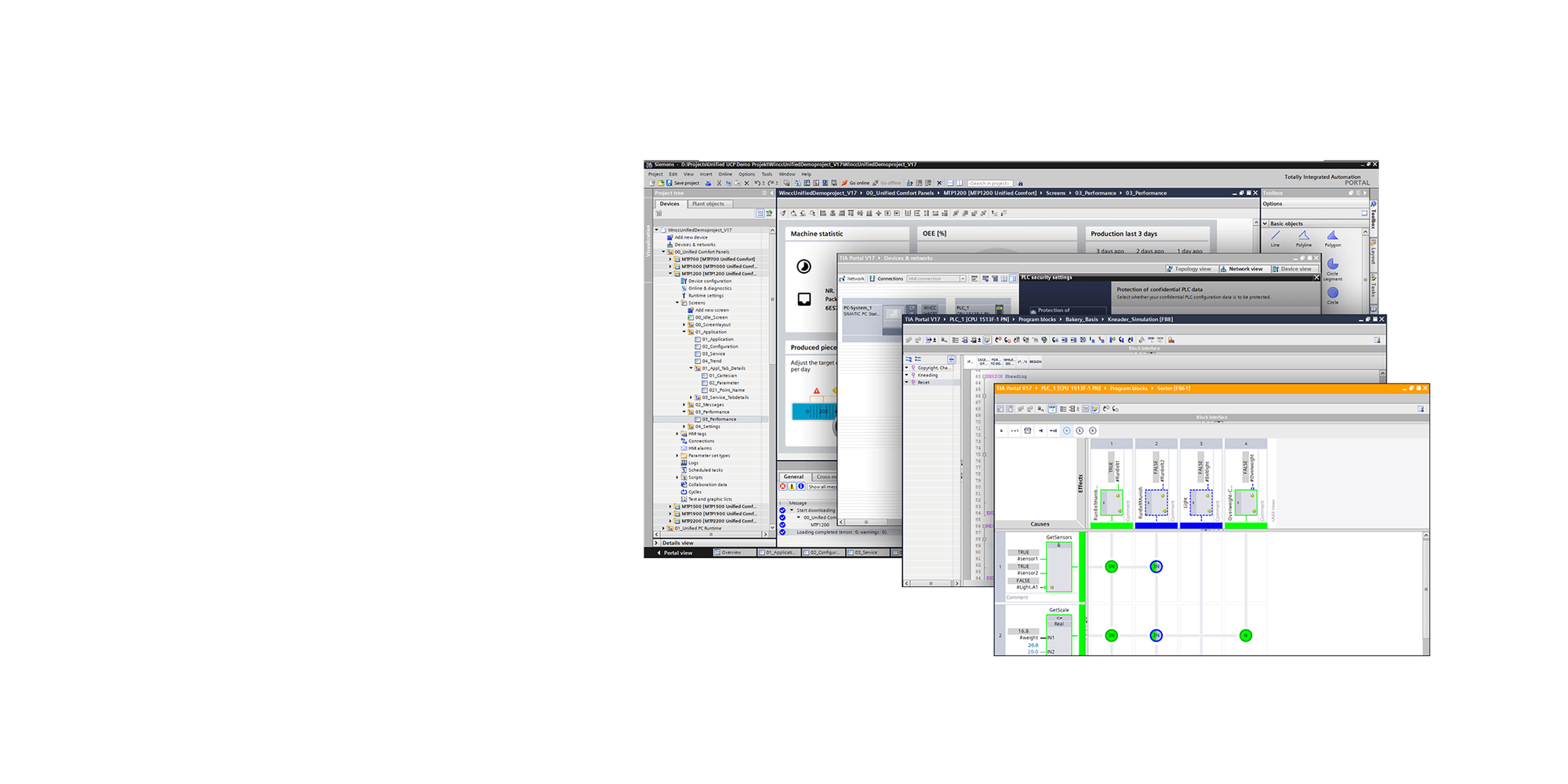The width and height of the screenshot is (1568, 784).
Task: Open the Help menu
Action: (x=806, y=174)
